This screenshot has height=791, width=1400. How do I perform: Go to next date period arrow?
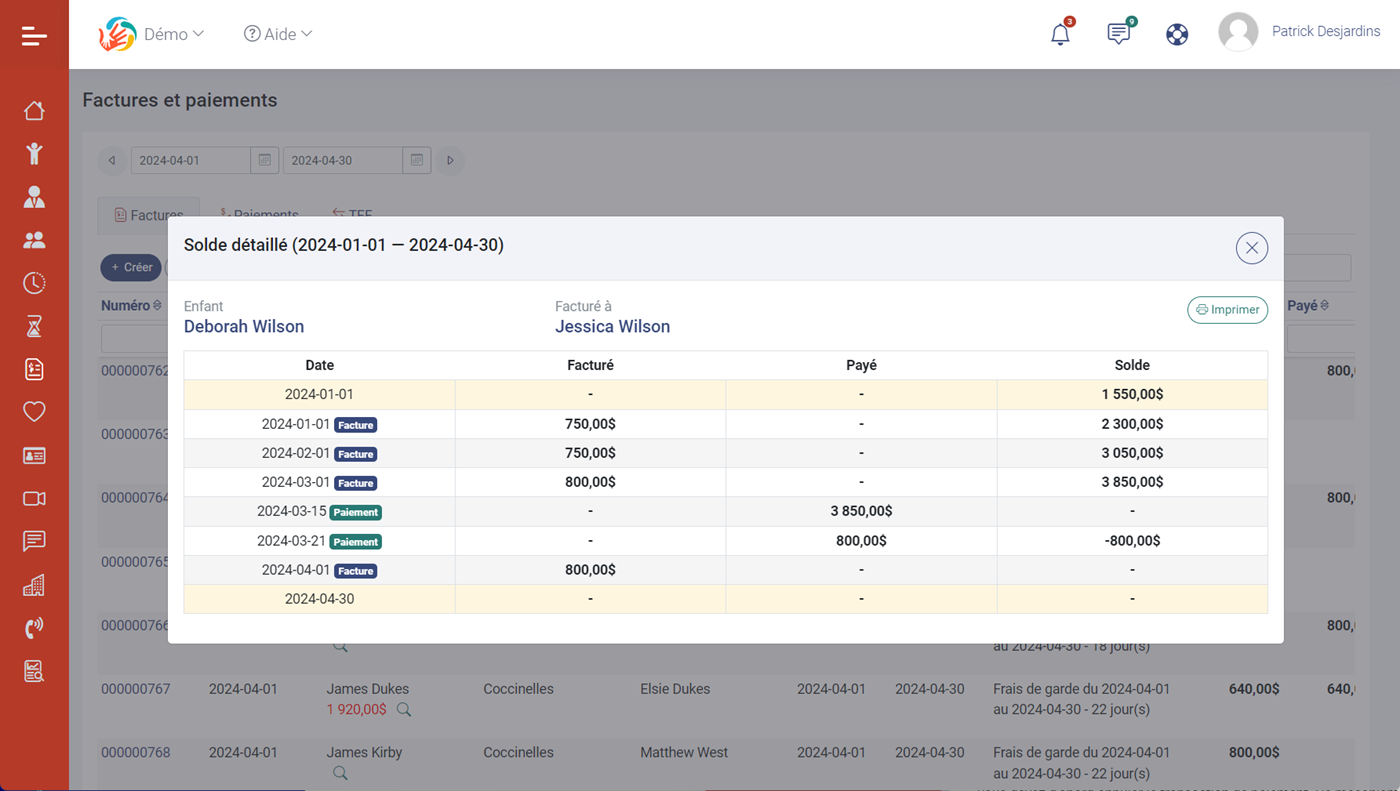pos(450,160)
